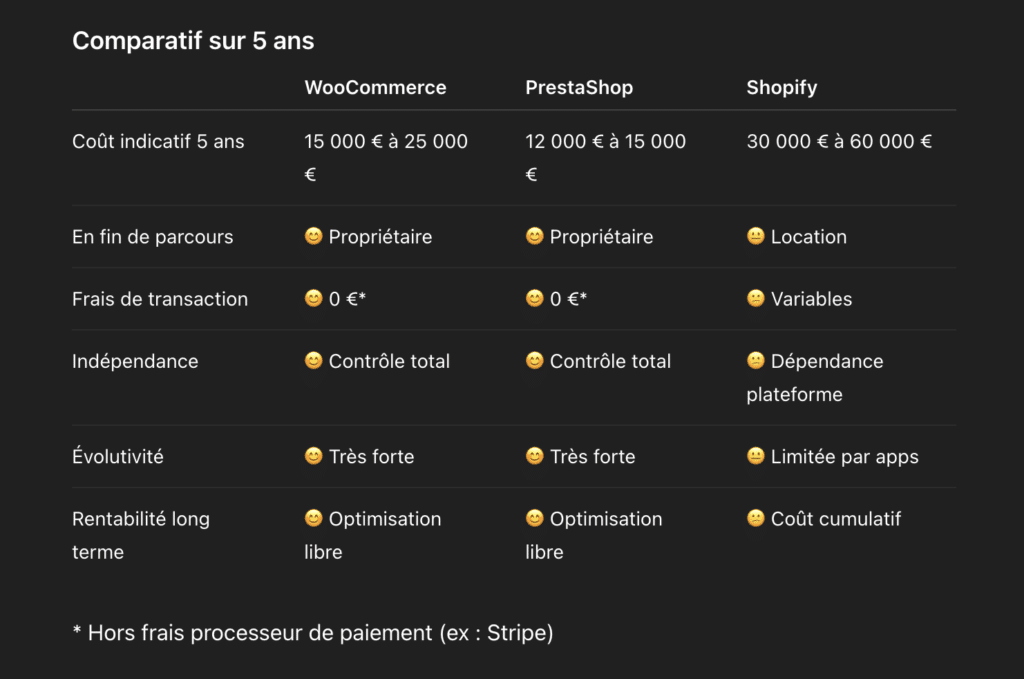The height and width of the screenshot is (679, 1024).
Task: Click the Frais de transaction row label
Action: (160, 299)
